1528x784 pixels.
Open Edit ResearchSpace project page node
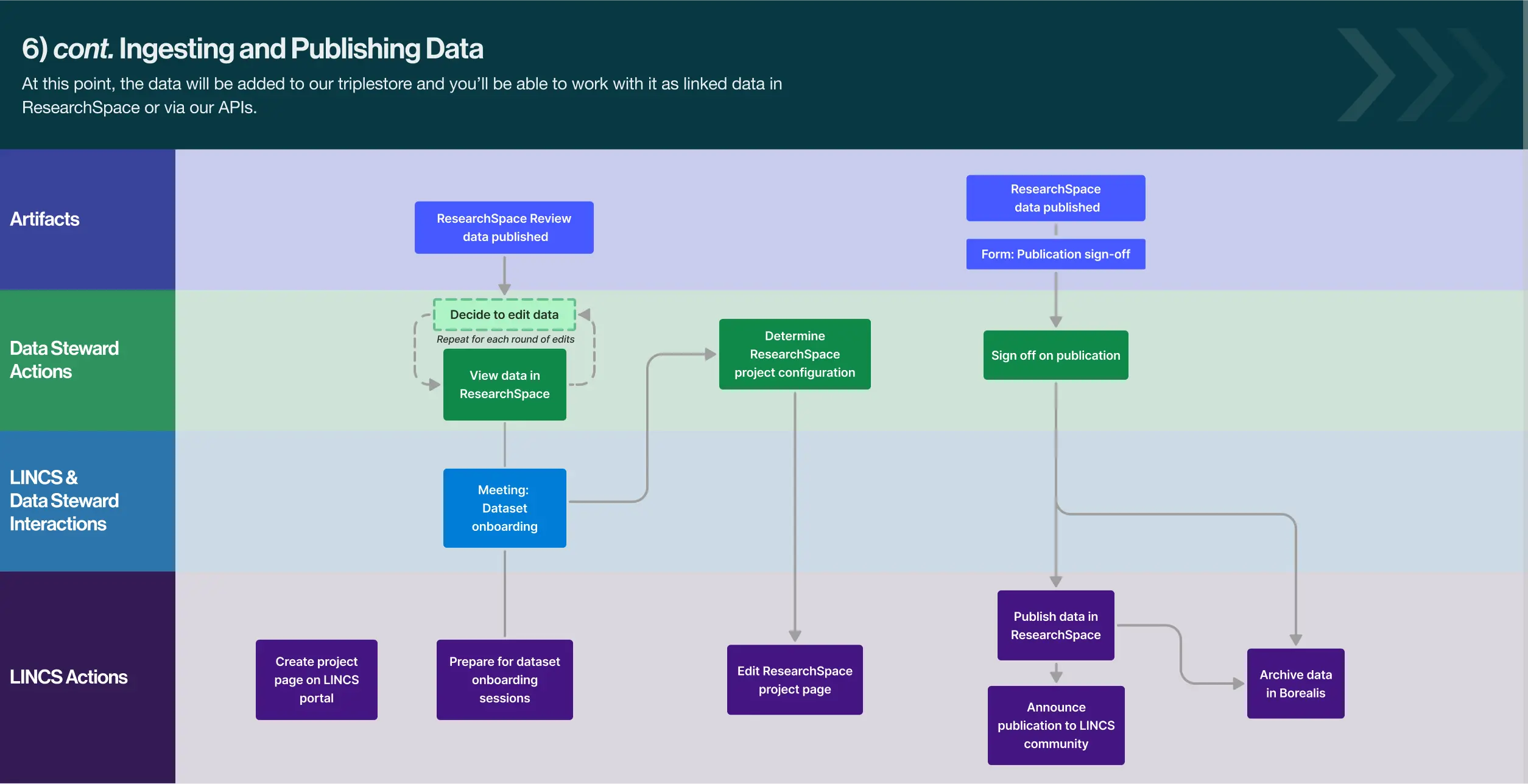point(794,680)
